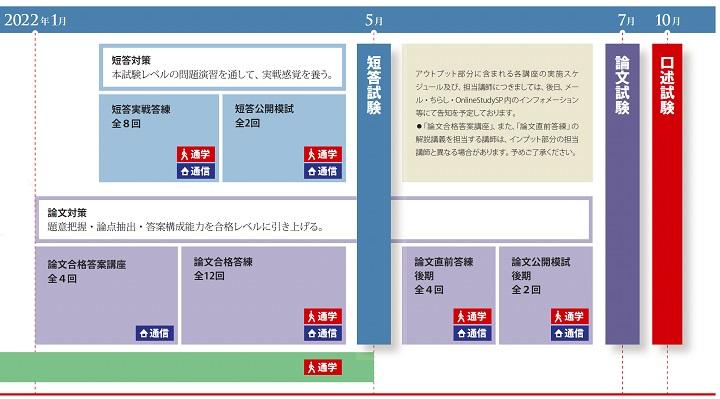The height and width of the screenshot is (399, 720).
Task: Open the 論文対策 description box
Action: 314,219
